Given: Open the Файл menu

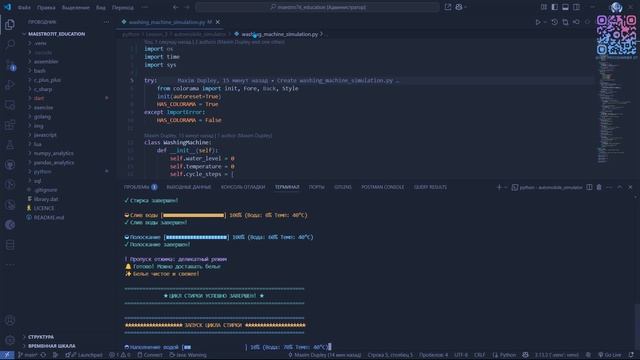Looking at the screenshot, I should pos(24,7).
